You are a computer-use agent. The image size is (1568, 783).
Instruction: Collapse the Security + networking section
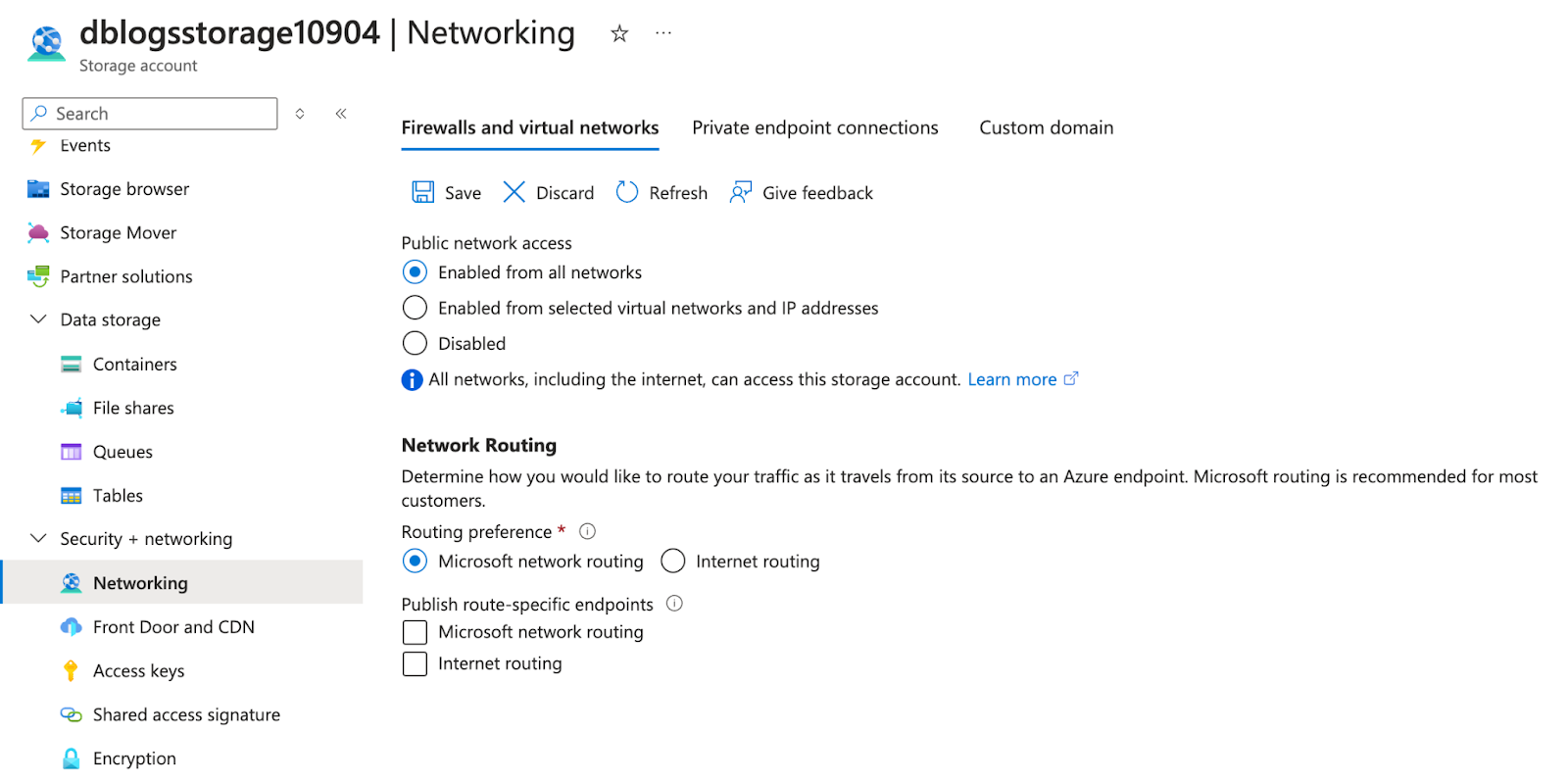coord(39,539)
